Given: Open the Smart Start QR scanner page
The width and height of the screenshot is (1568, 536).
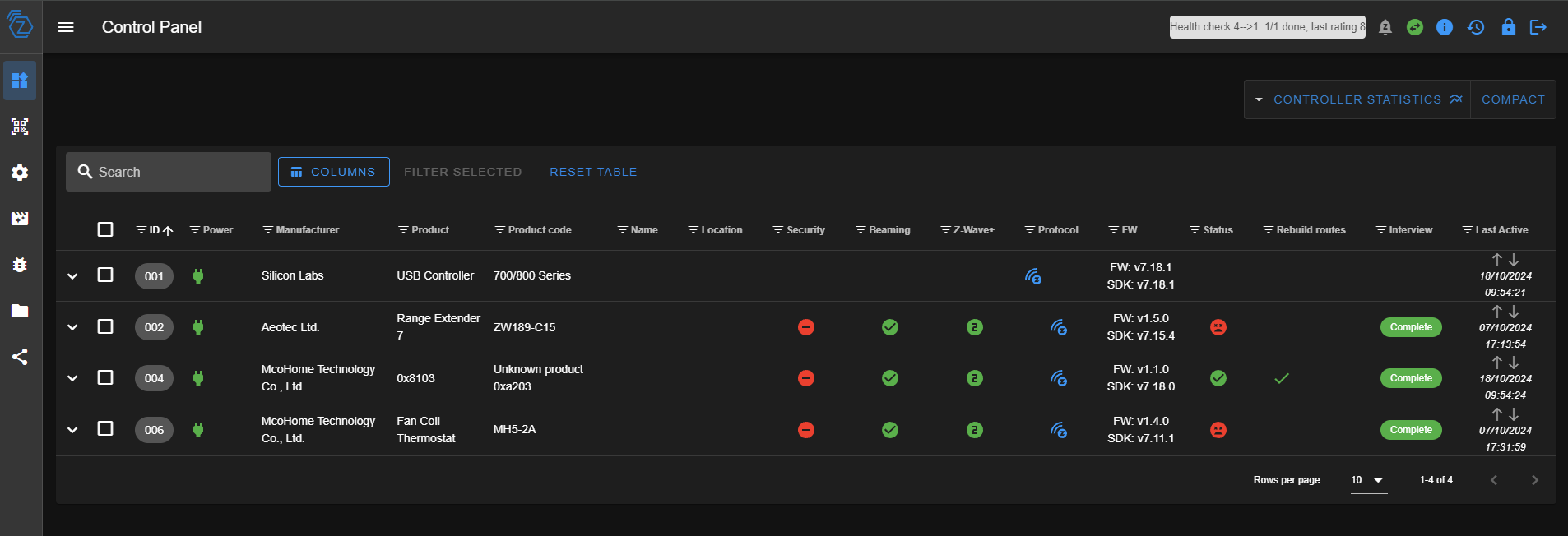Looking at the screenshot, I should 20,127.
